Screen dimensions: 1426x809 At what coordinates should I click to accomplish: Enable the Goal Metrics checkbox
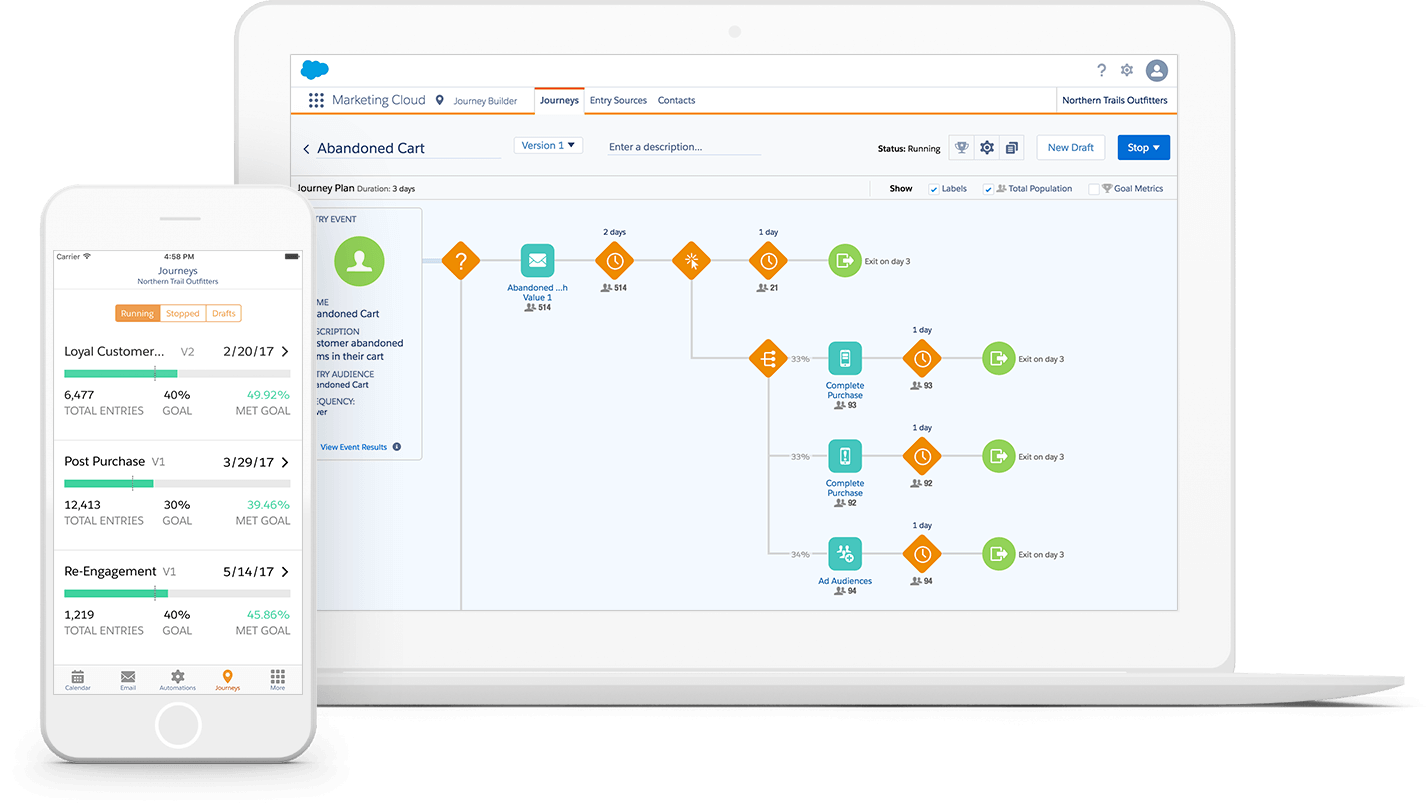click(1094, 189)
